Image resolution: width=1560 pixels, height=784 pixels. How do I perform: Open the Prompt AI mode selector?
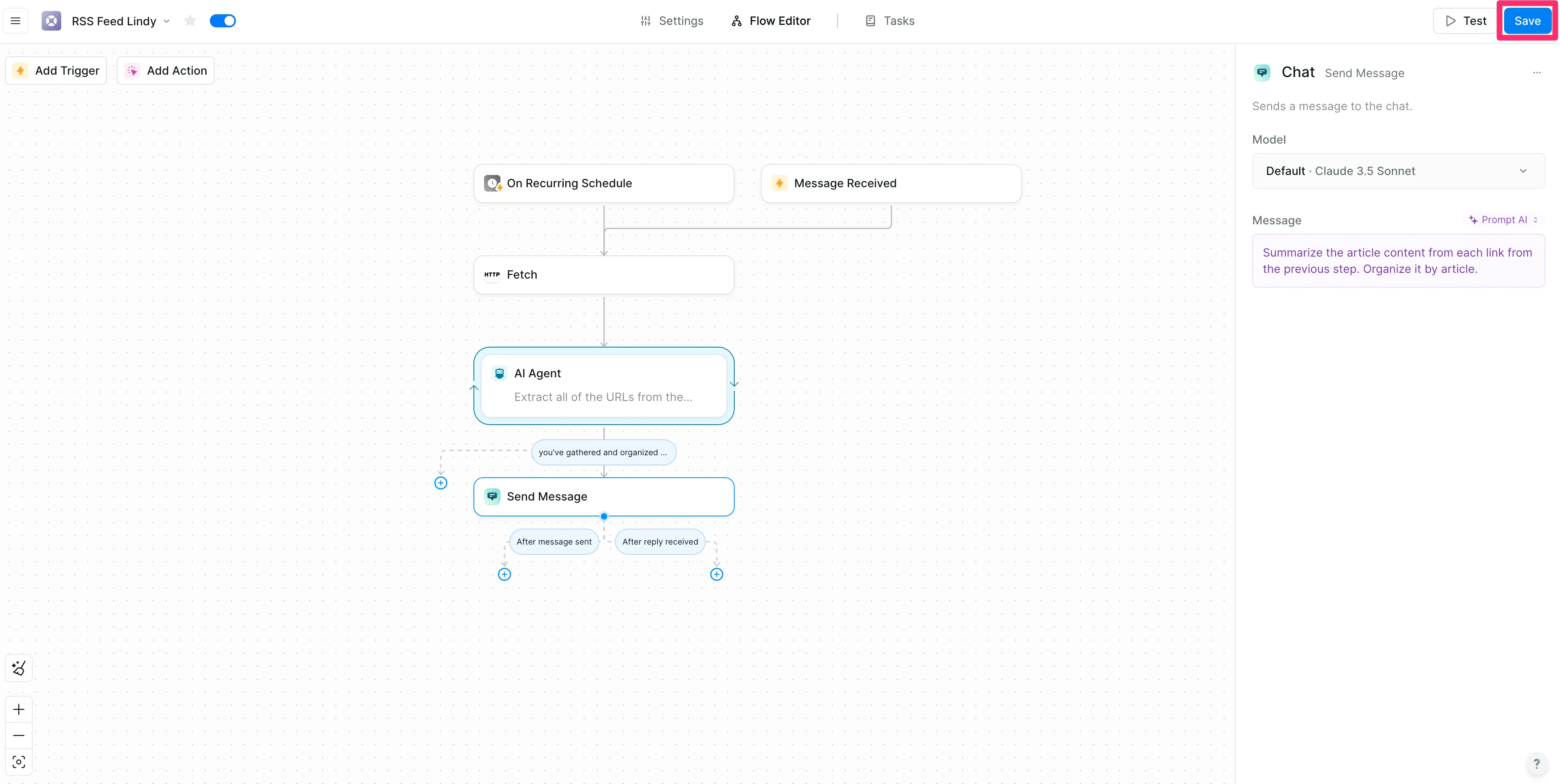click(x=1504, y=220)
